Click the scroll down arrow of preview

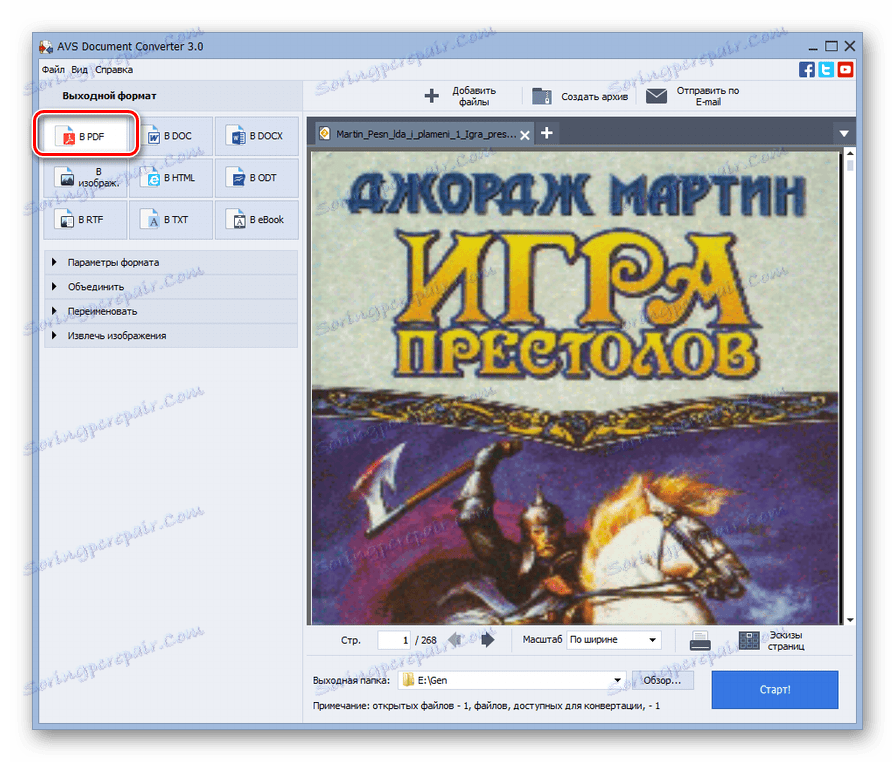coord(850,620)
